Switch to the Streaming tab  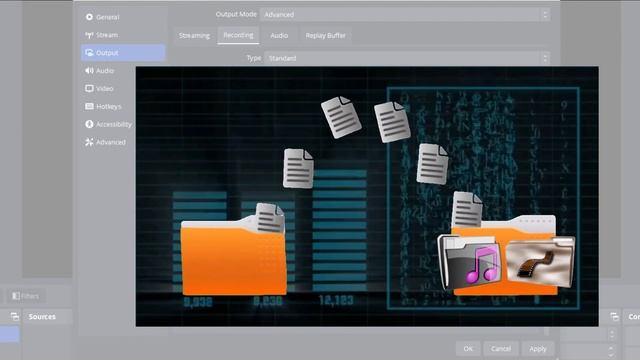coord(194,36)
